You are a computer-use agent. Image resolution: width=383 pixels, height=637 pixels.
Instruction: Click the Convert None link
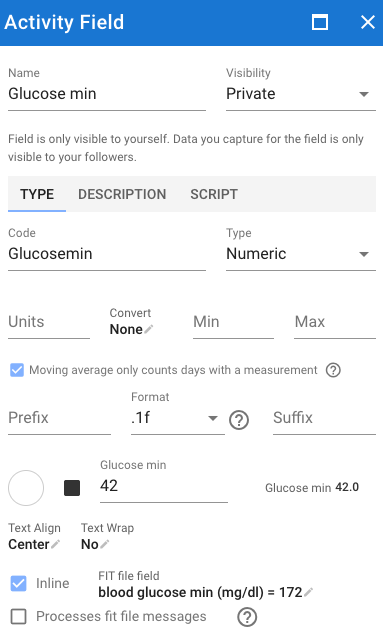tap(126, 329)
